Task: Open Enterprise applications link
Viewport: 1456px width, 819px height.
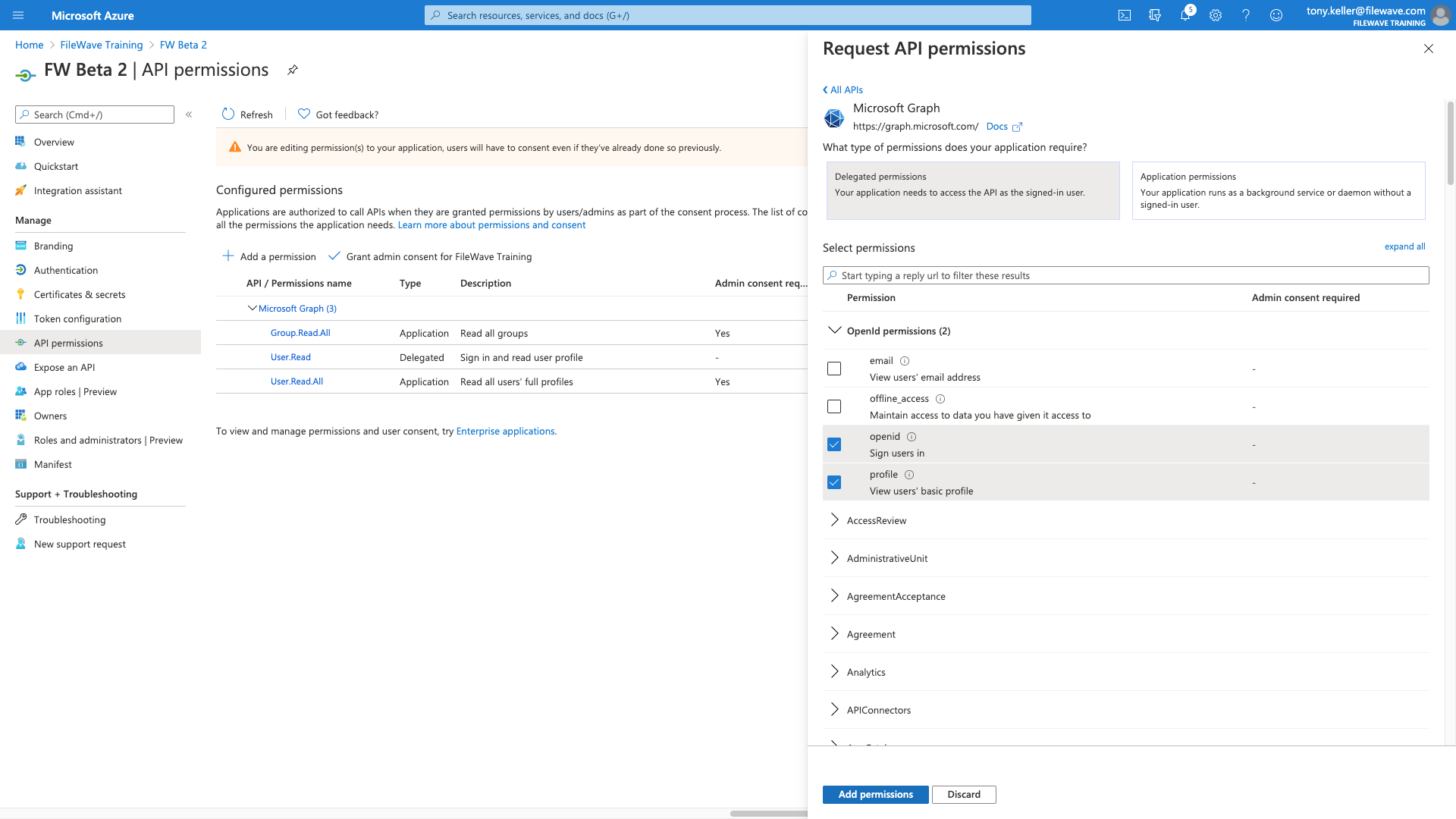Action: pos(505,431)
